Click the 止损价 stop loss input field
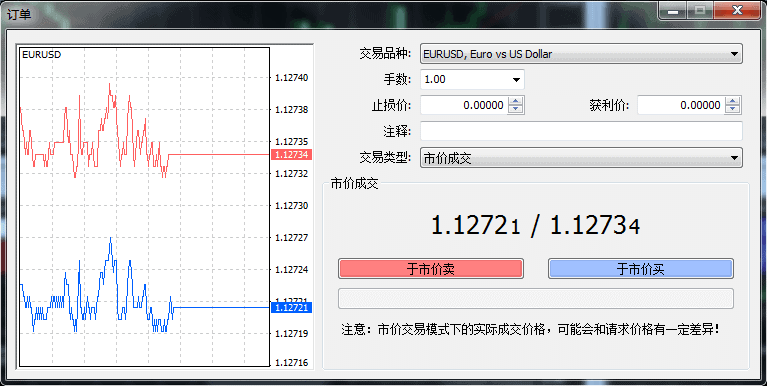Image resolution: width=767 pixels, height=386 pixels. (464, 105)
